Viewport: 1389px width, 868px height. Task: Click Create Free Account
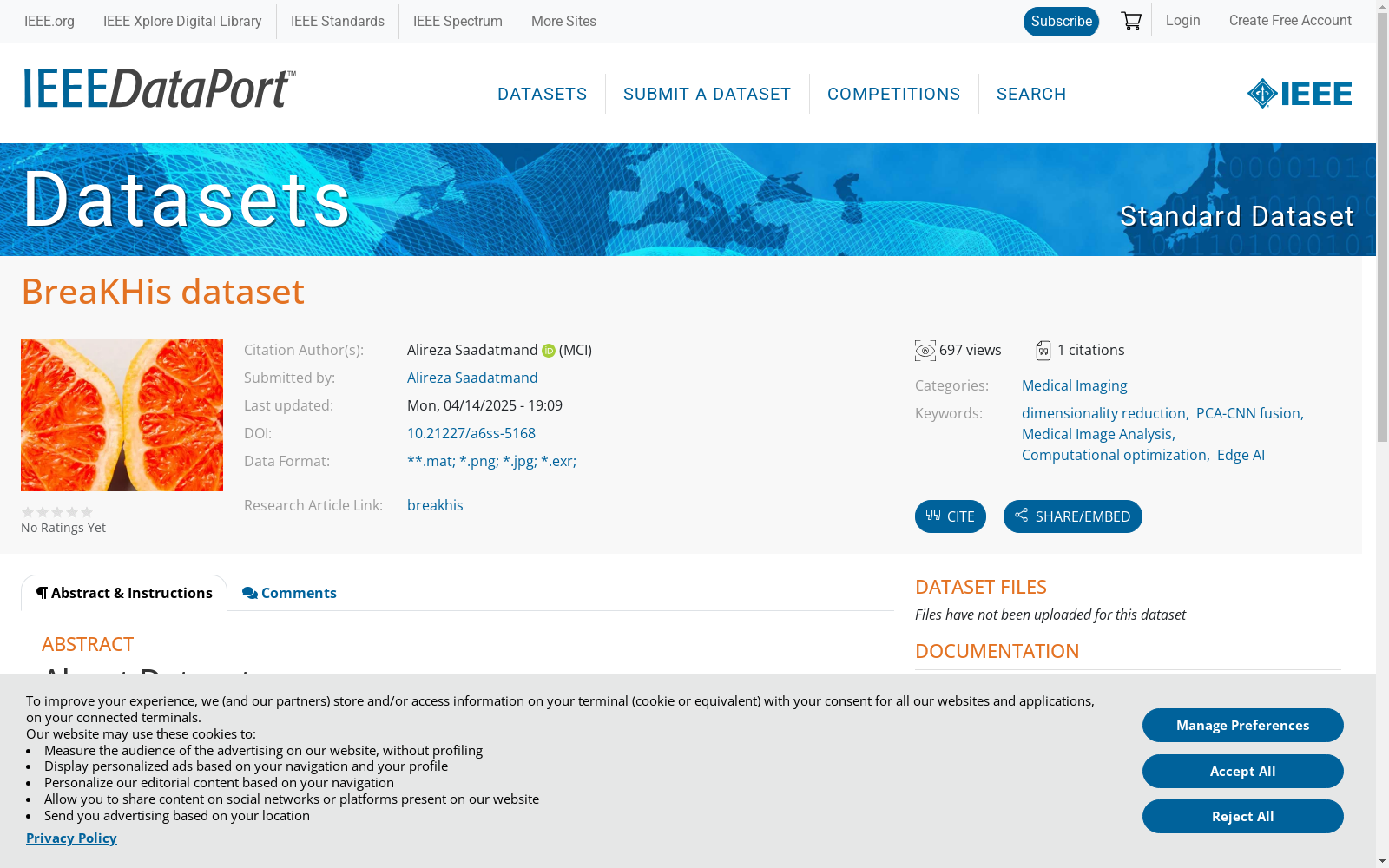pos(1290,21)
